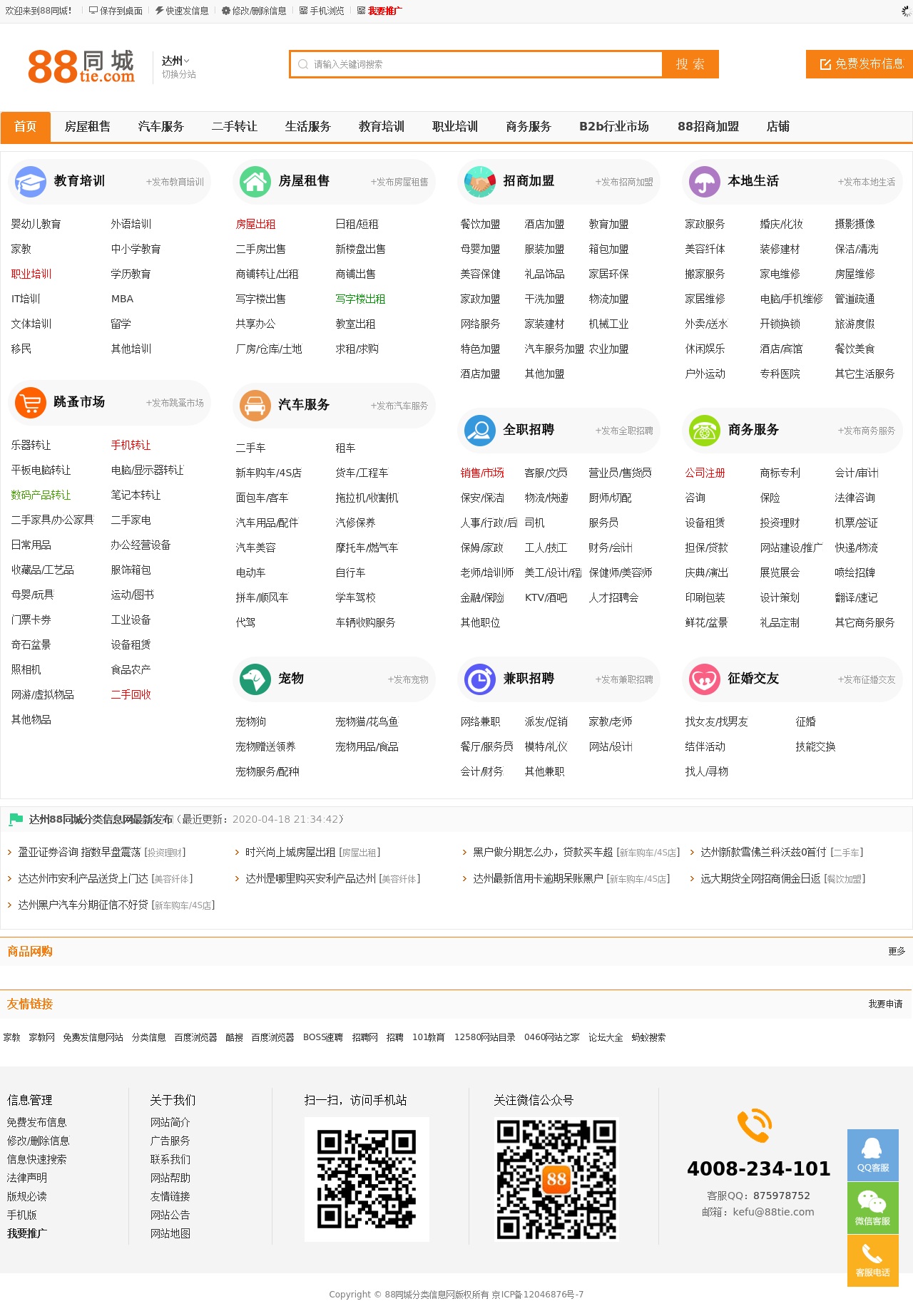
Task: Click the 全职招聘 magnifier icon
Action: point(479,431)
